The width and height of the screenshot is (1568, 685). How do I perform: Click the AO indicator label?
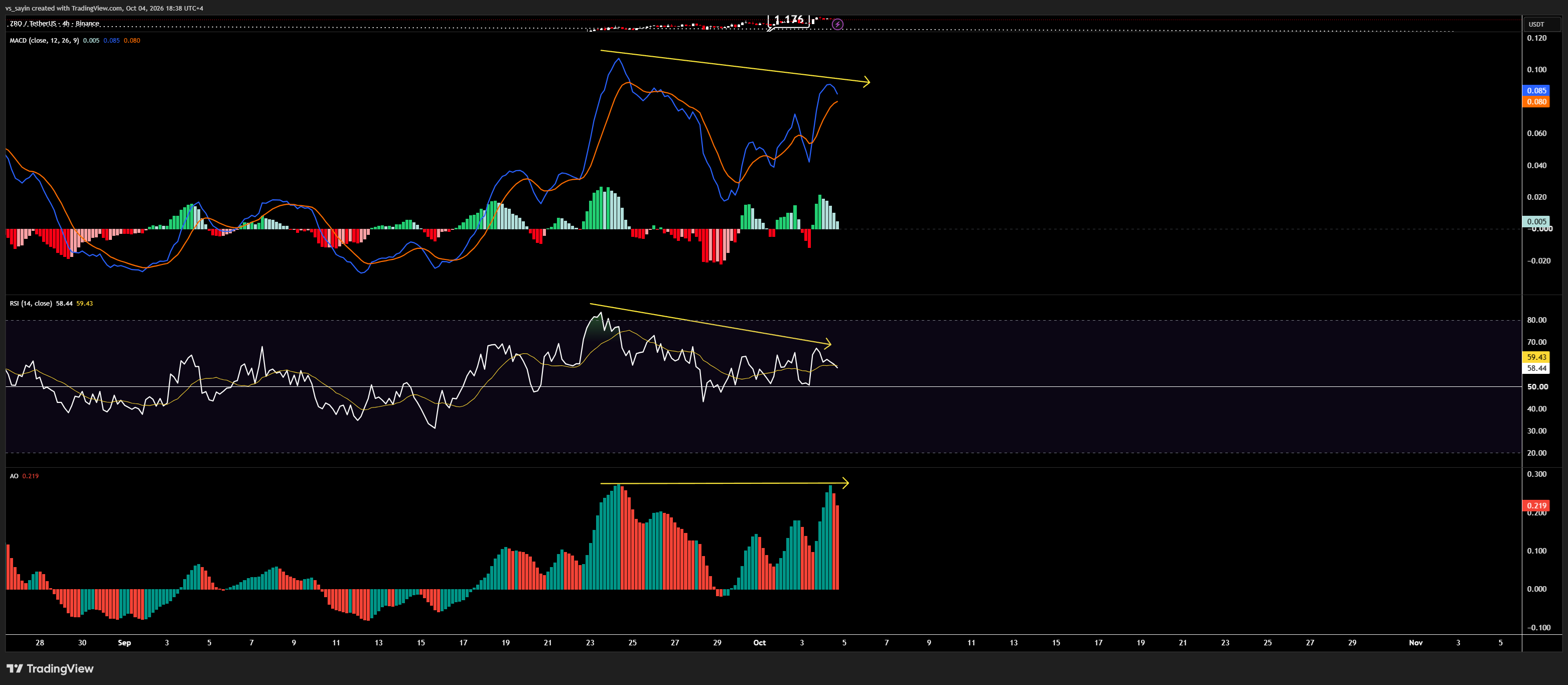coord(14,476)
